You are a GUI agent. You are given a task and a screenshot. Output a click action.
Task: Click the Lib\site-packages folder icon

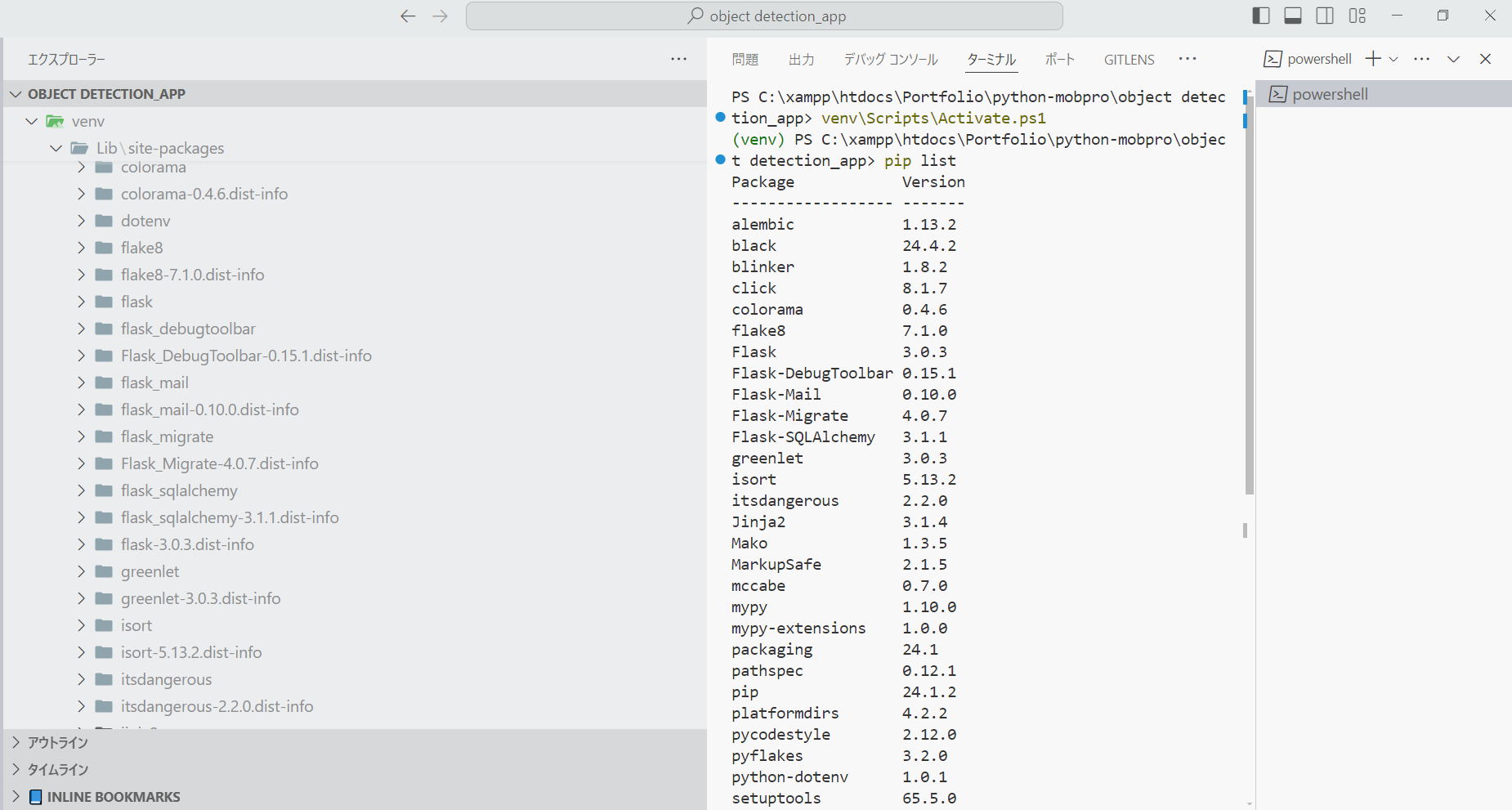[79, 148]
